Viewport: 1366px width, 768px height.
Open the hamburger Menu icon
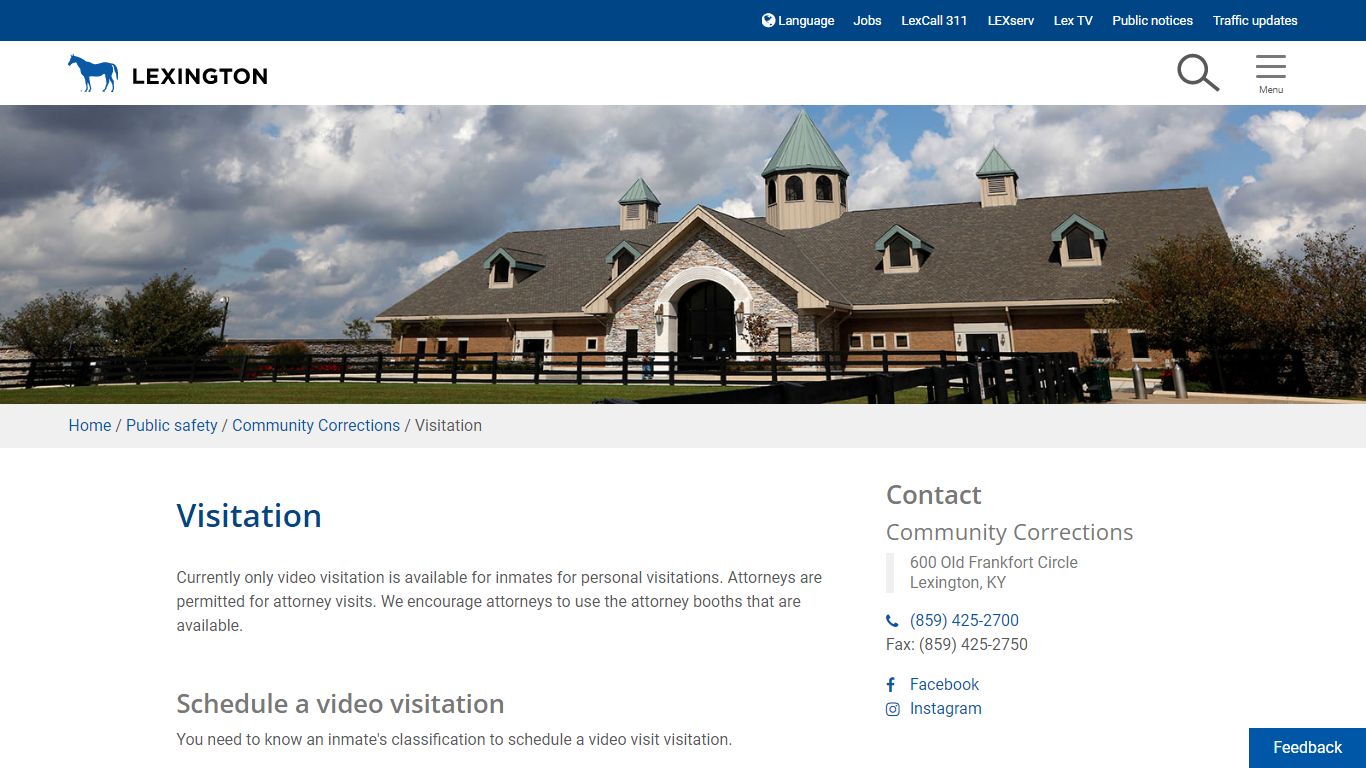pyautogui.click(x=1271, y=74)
